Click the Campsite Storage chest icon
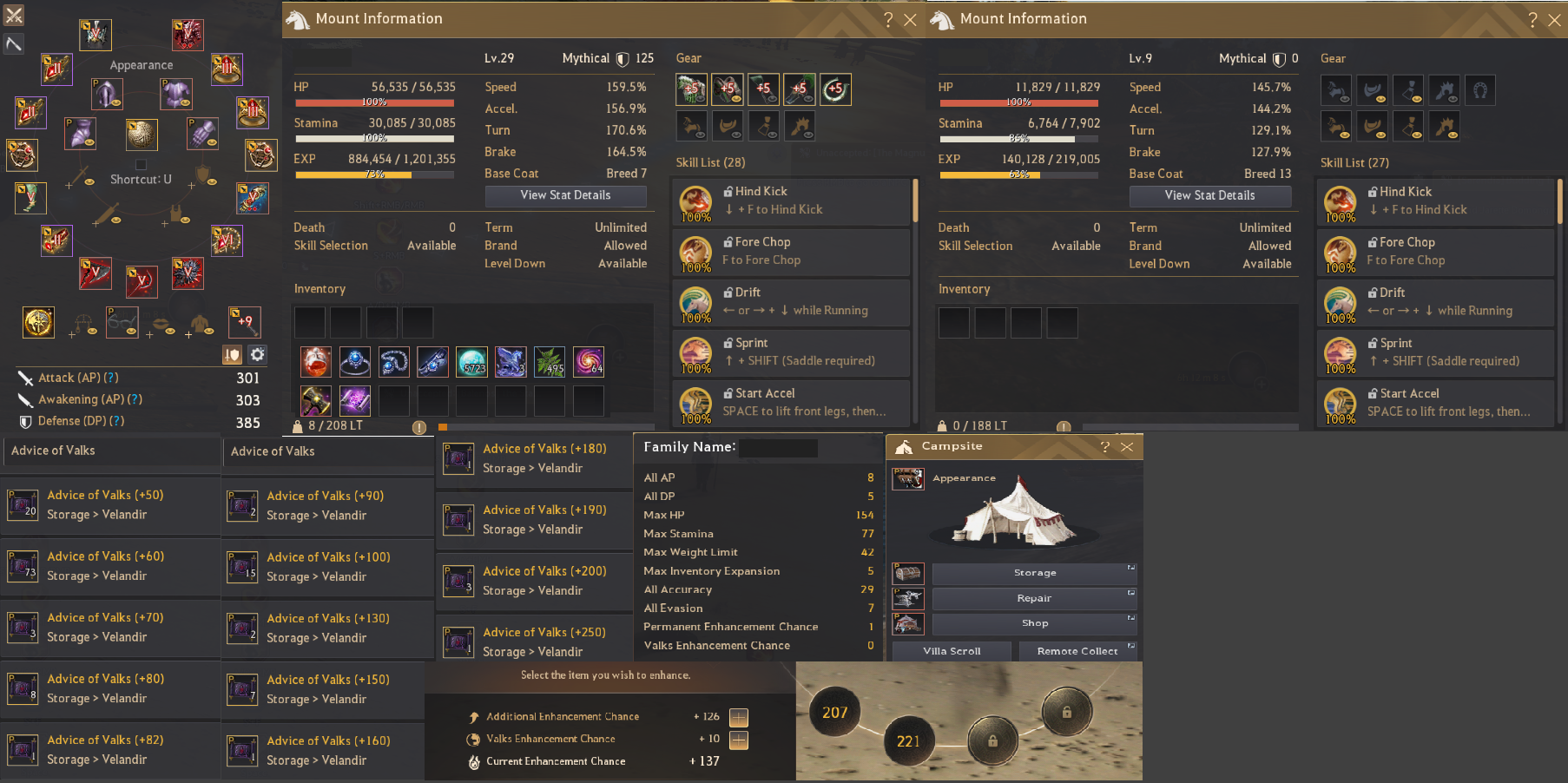The height and width of the screenshot is (783, 1568). [908, 573]
